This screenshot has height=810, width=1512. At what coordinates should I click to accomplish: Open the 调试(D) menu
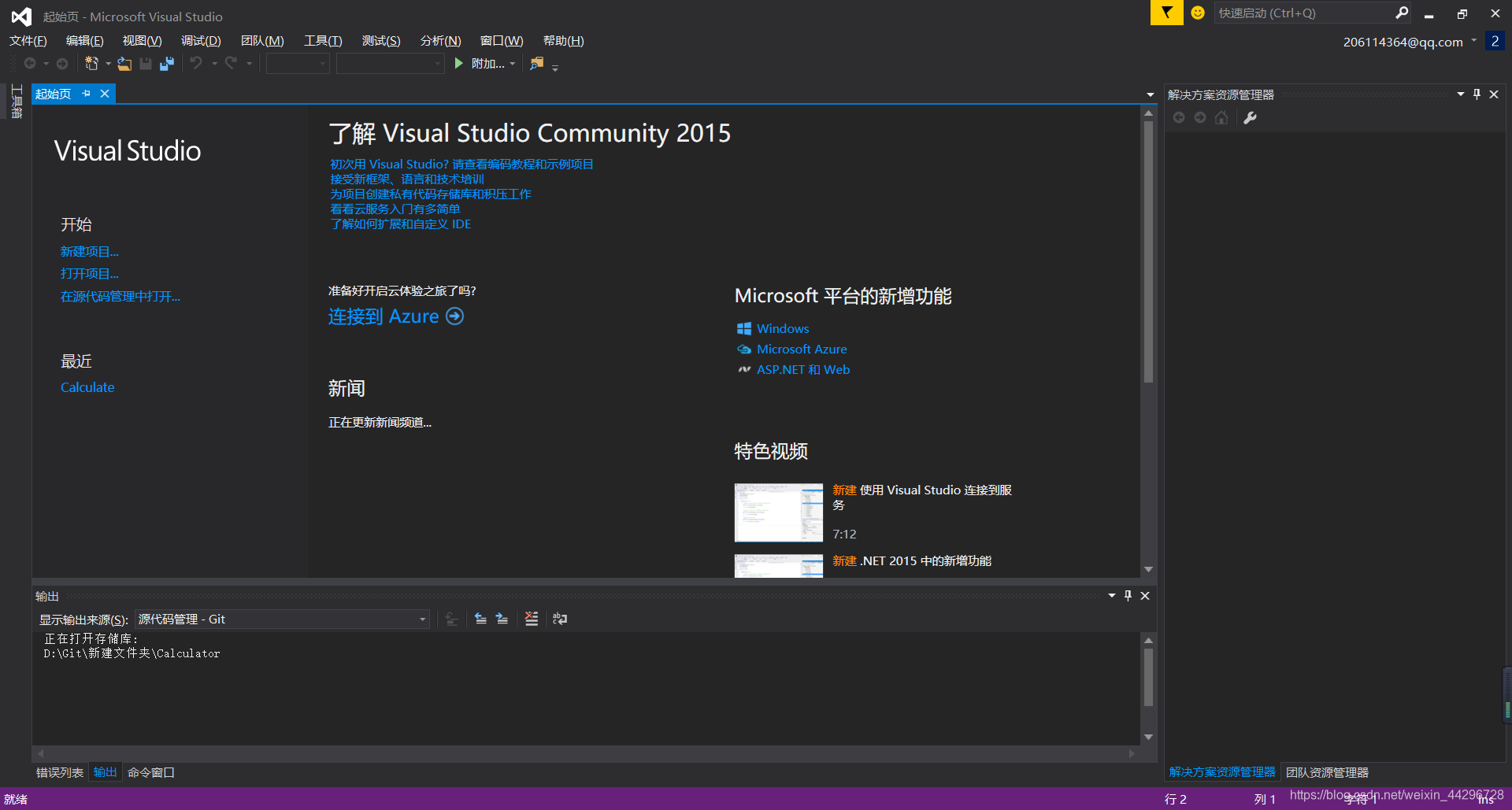click(x=201, y=41)
